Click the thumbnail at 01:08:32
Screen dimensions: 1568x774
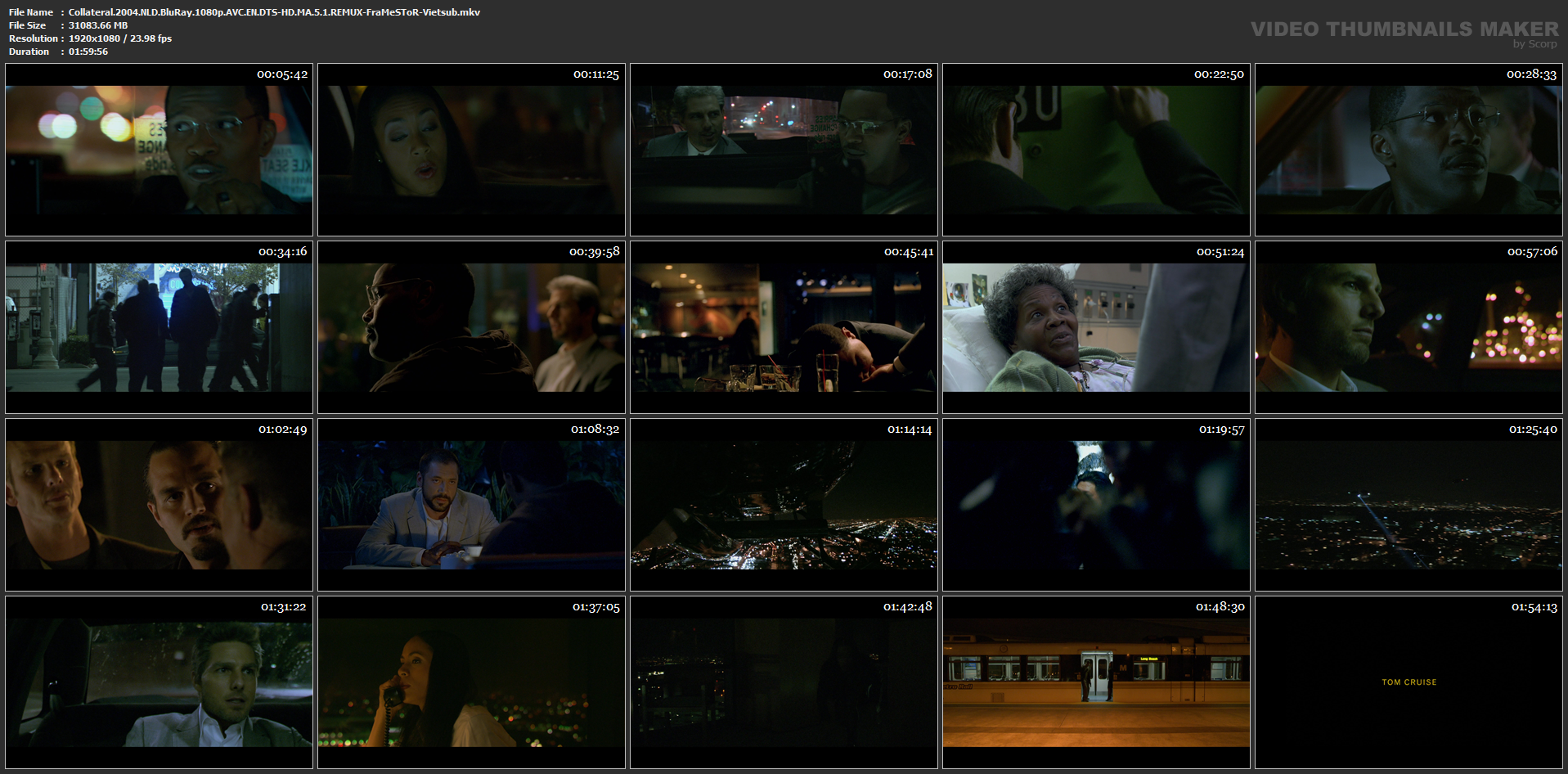pos(471,505)
